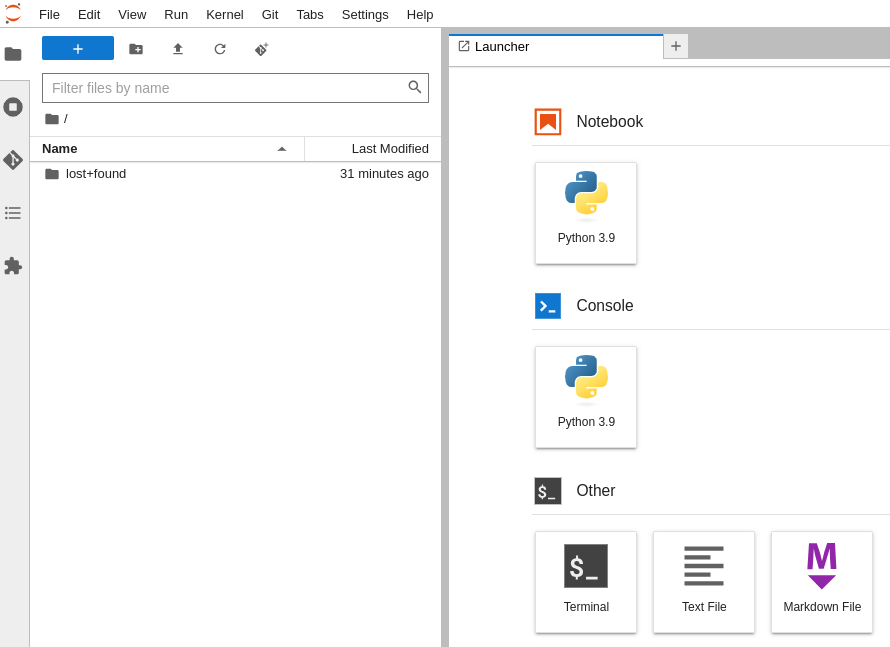Open the Settings menu
This screenshot has width=890, height=647.
coord(365,14)
